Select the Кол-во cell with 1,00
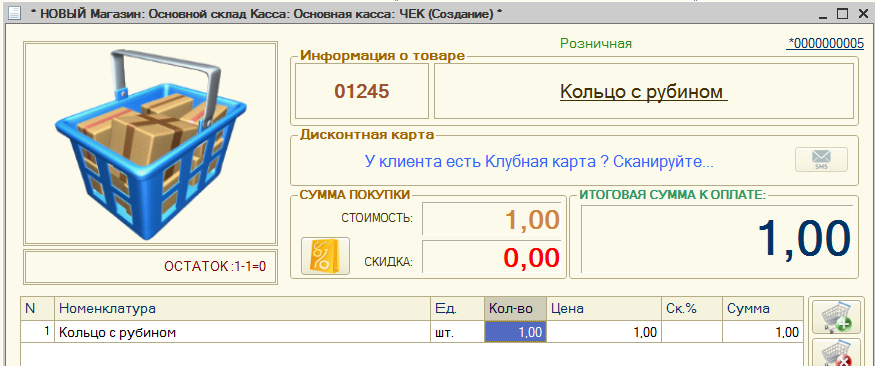875x366 pixels. coord(516,333)
